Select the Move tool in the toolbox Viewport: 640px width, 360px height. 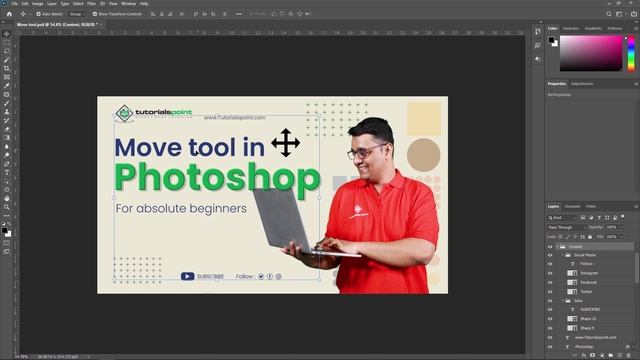(x=7, y=34)
